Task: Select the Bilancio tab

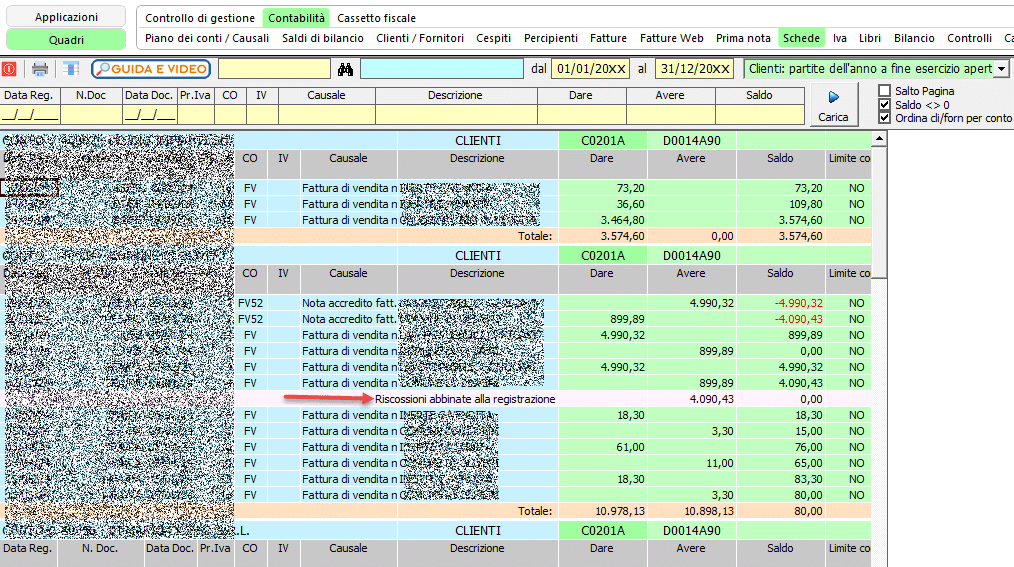Action: coord(914,38)
